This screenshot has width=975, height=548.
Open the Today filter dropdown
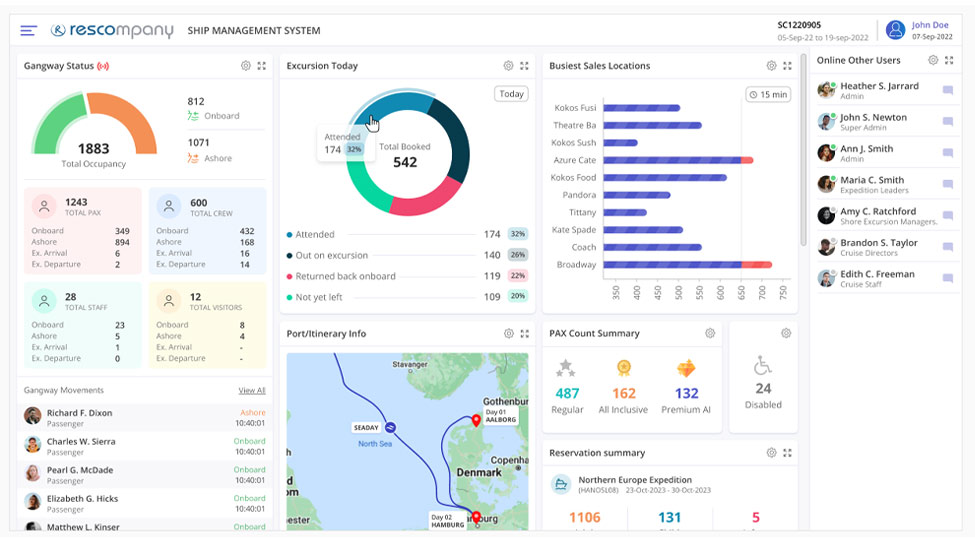coord(511,94)
